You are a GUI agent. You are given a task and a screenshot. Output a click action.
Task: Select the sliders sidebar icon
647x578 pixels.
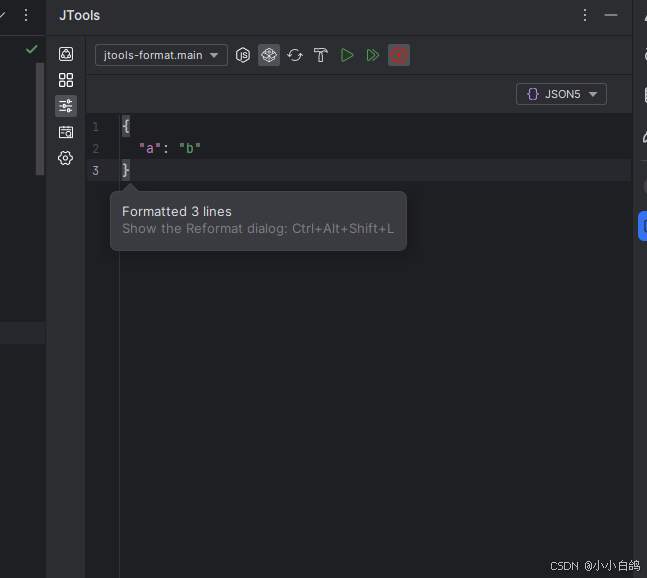point(66,106)
